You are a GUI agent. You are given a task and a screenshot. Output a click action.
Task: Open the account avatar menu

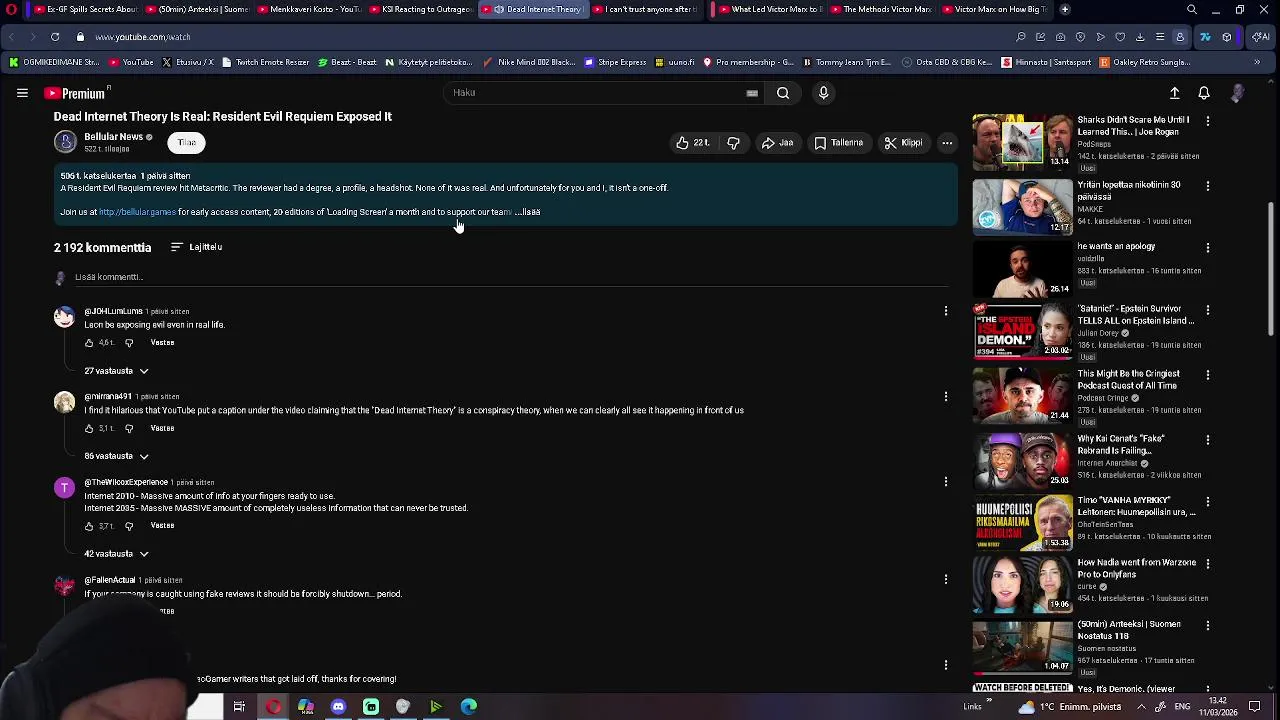tap(1237, 93)
